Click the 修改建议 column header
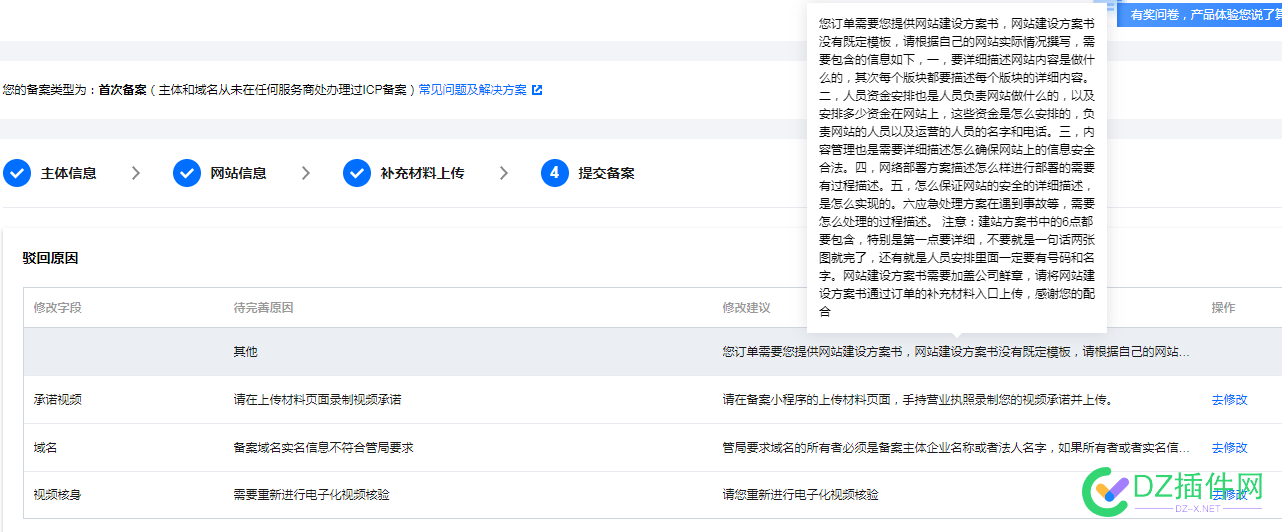The image size is (1282, 532). pyautogui.click(x=747, y=307)
